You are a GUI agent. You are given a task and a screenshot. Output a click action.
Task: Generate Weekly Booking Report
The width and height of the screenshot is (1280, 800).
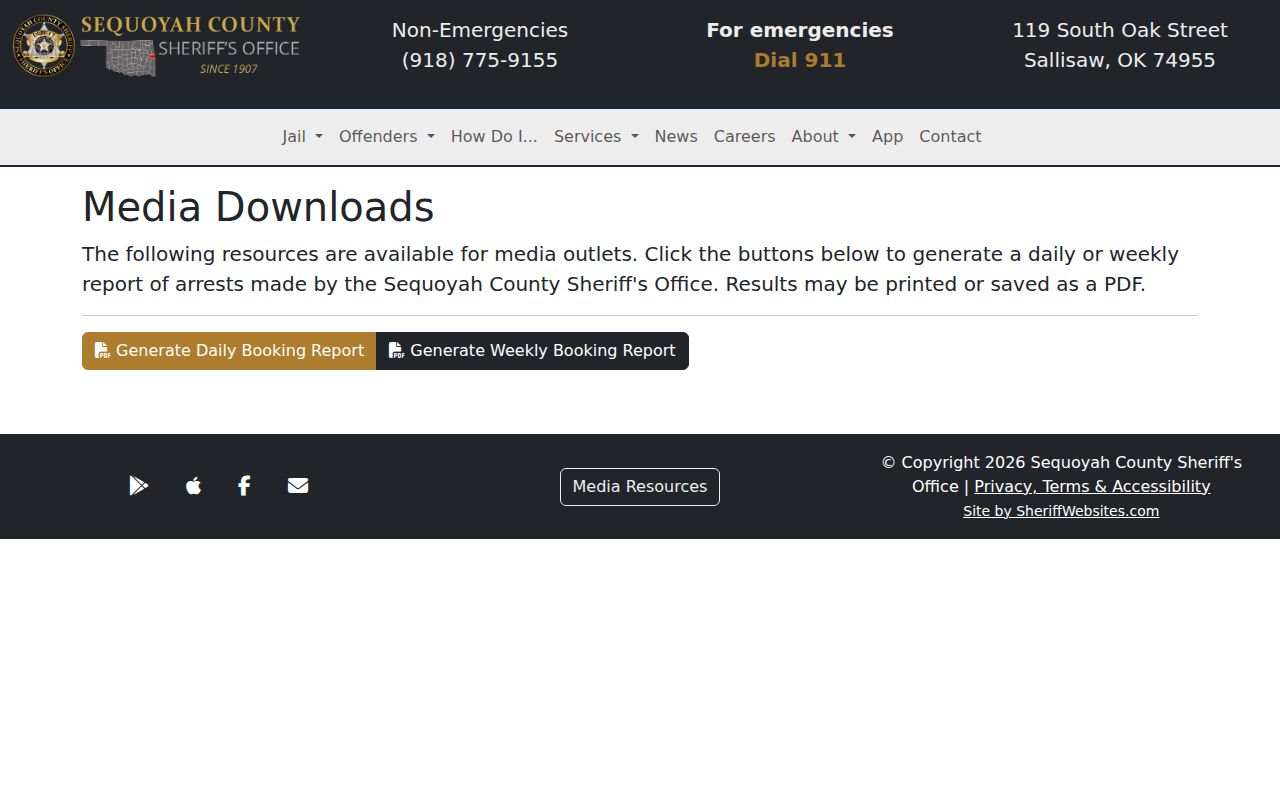pos(532,351)
